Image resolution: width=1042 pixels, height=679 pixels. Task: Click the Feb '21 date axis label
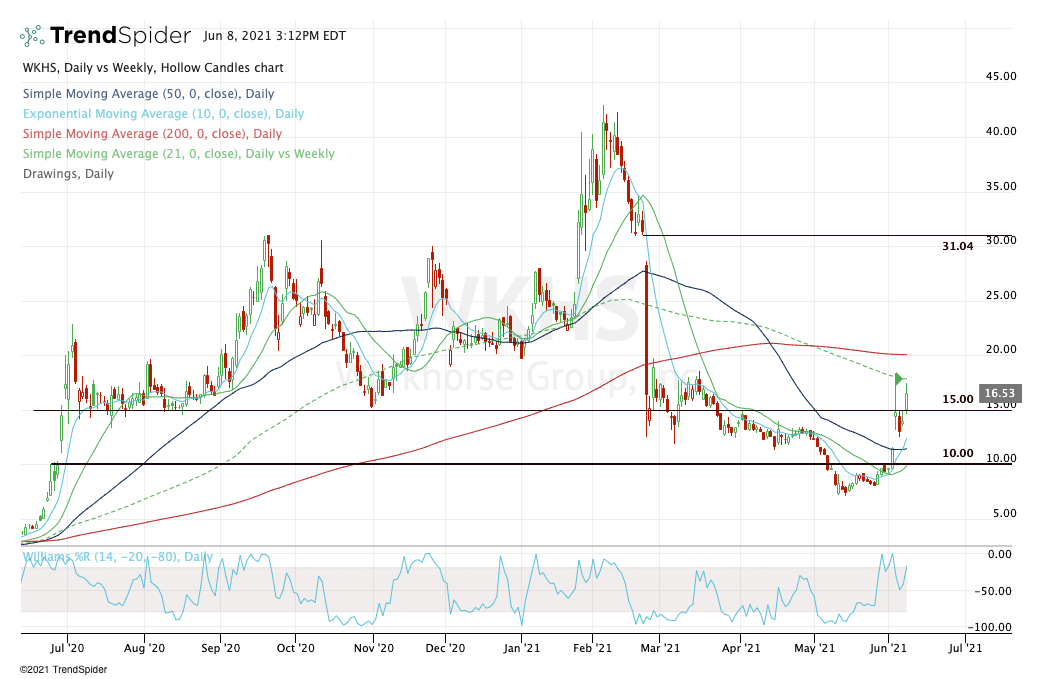592,648
